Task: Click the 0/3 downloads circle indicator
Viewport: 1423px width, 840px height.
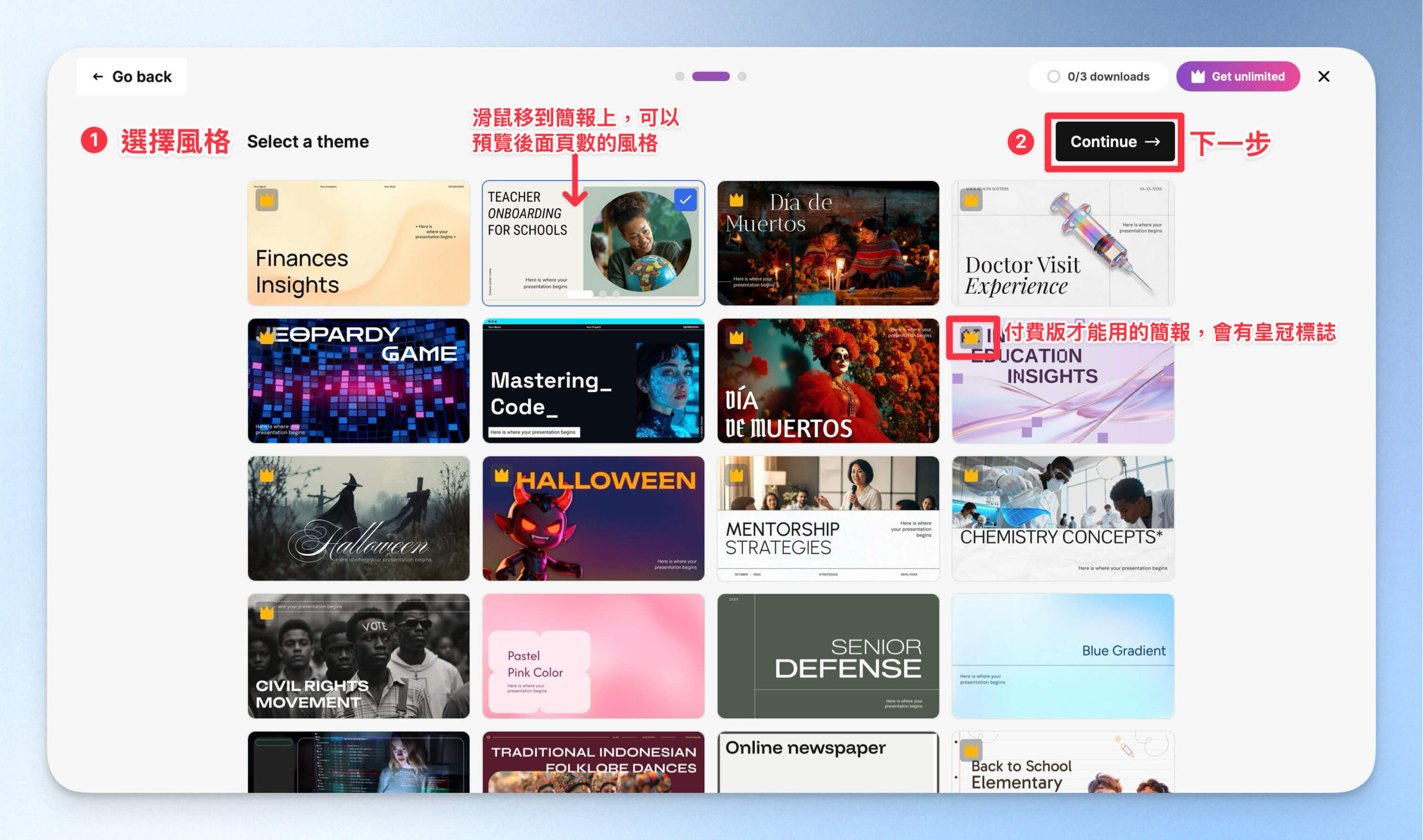Action: point(1053,77)
